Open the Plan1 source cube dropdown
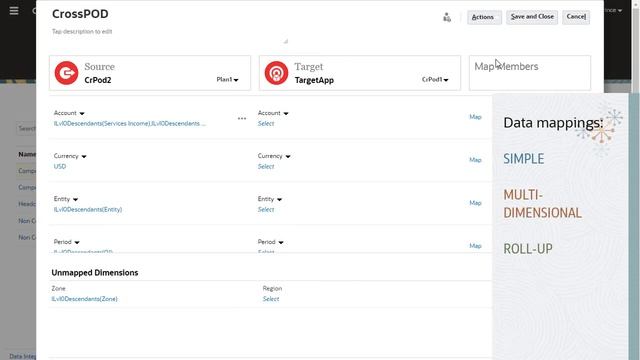Screen dimensions: 640x360 [x=227, y=80]
